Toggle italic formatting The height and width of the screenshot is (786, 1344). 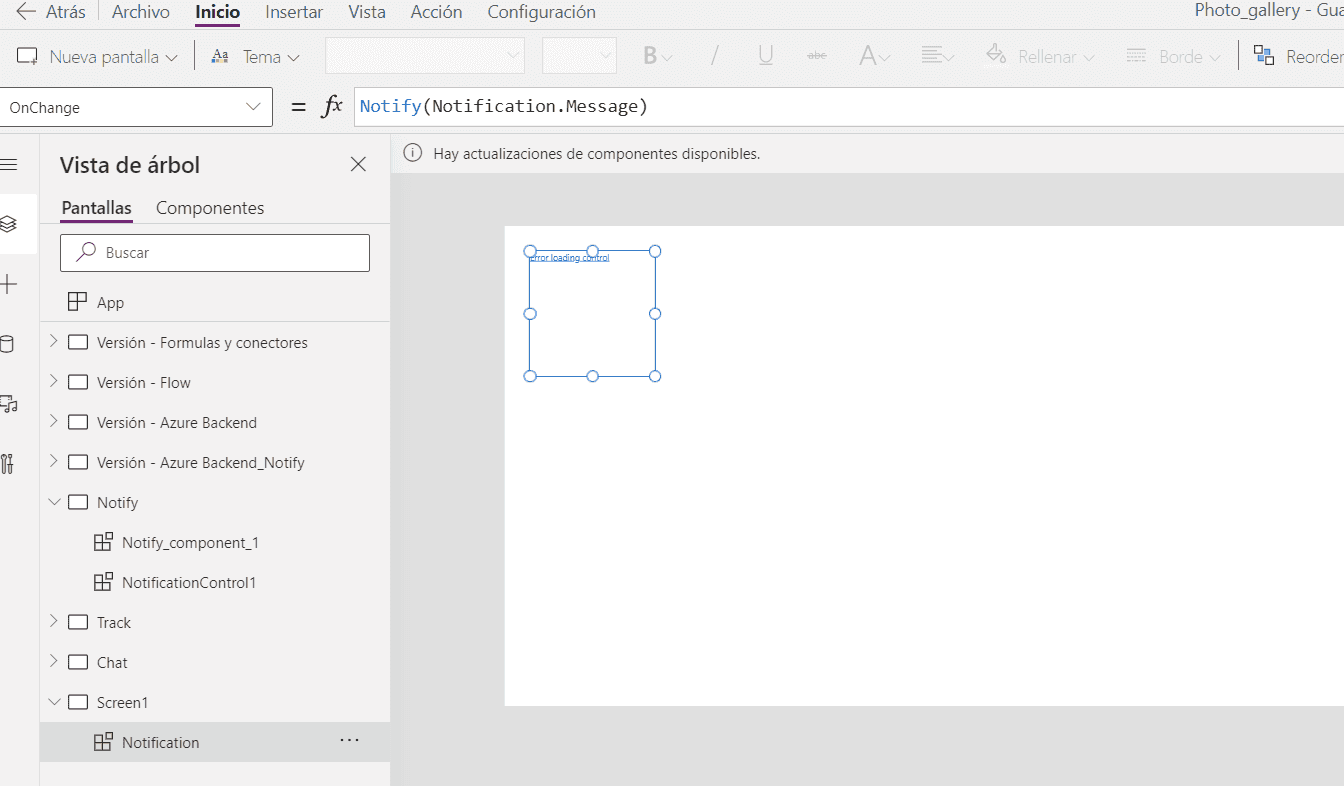click(x=714, y=56)
